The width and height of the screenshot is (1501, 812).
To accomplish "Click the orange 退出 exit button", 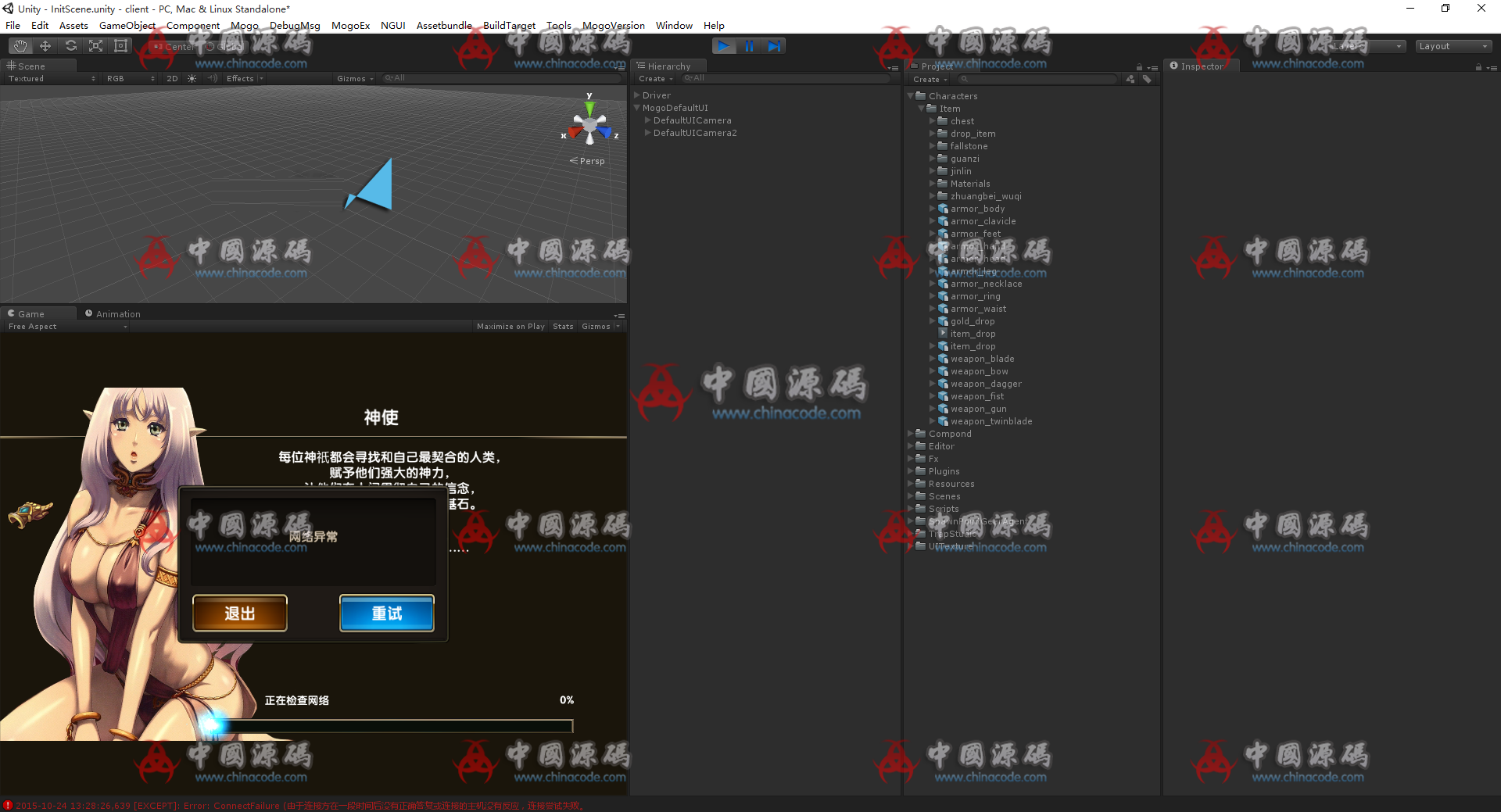I will click(240, 613).
